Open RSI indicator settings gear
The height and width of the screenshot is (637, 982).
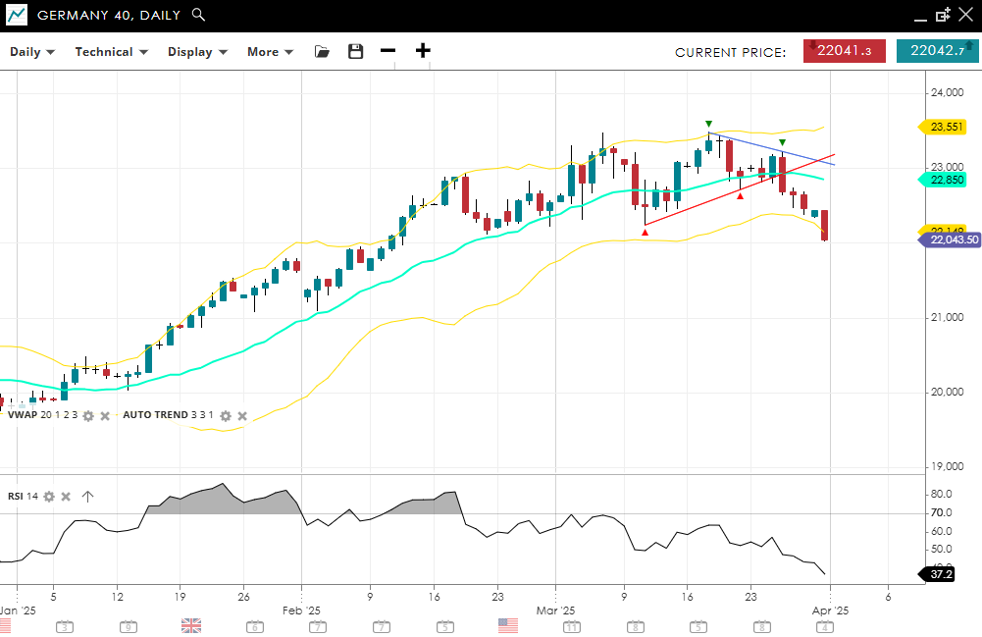[x=49, y=496]
